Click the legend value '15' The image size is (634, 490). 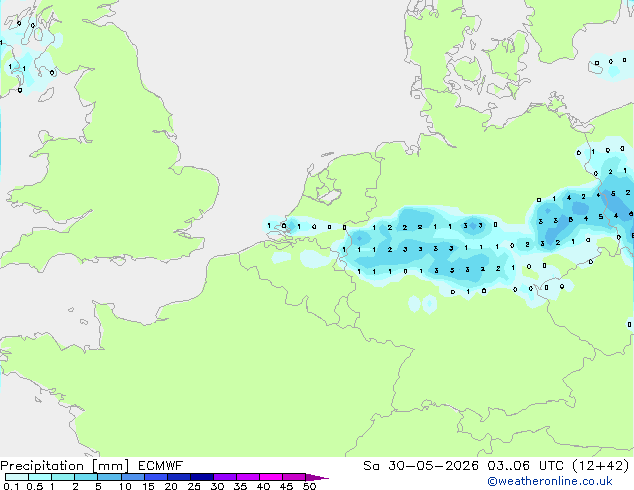point(148,486)
